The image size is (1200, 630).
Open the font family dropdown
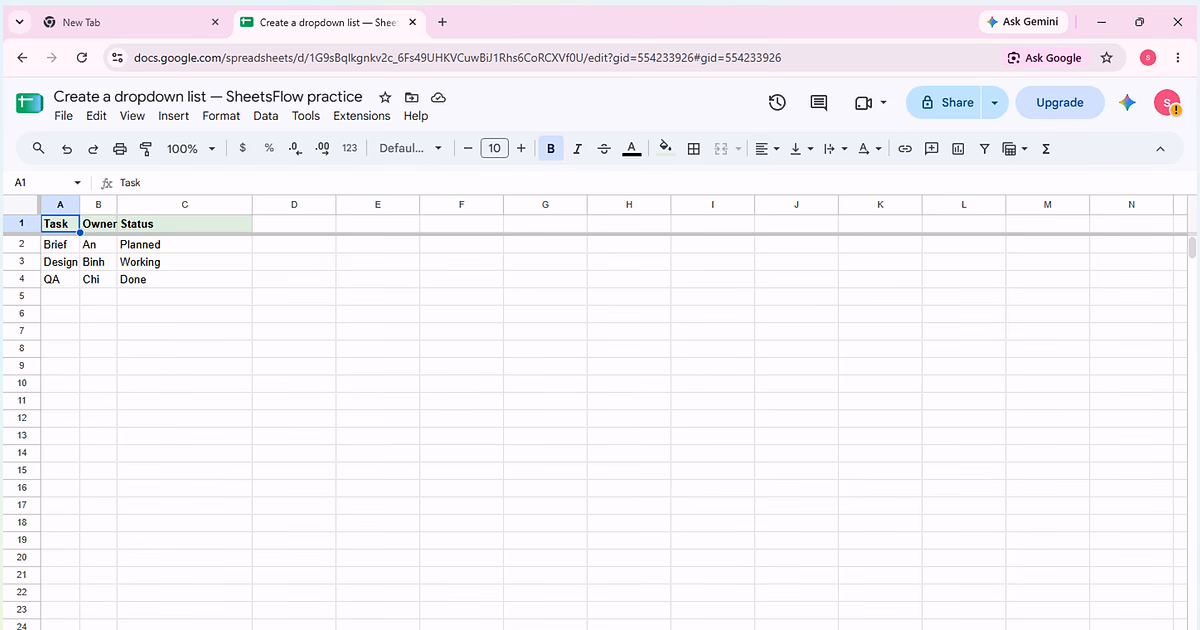[x=410, y=148]
